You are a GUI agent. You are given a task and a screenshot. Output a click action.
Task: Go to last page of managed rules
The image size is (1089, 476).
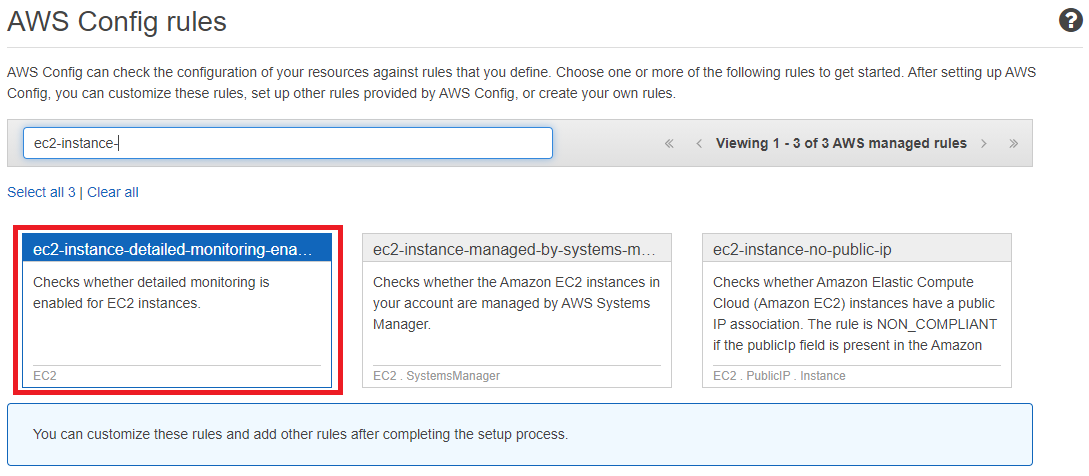point(1013,143)
